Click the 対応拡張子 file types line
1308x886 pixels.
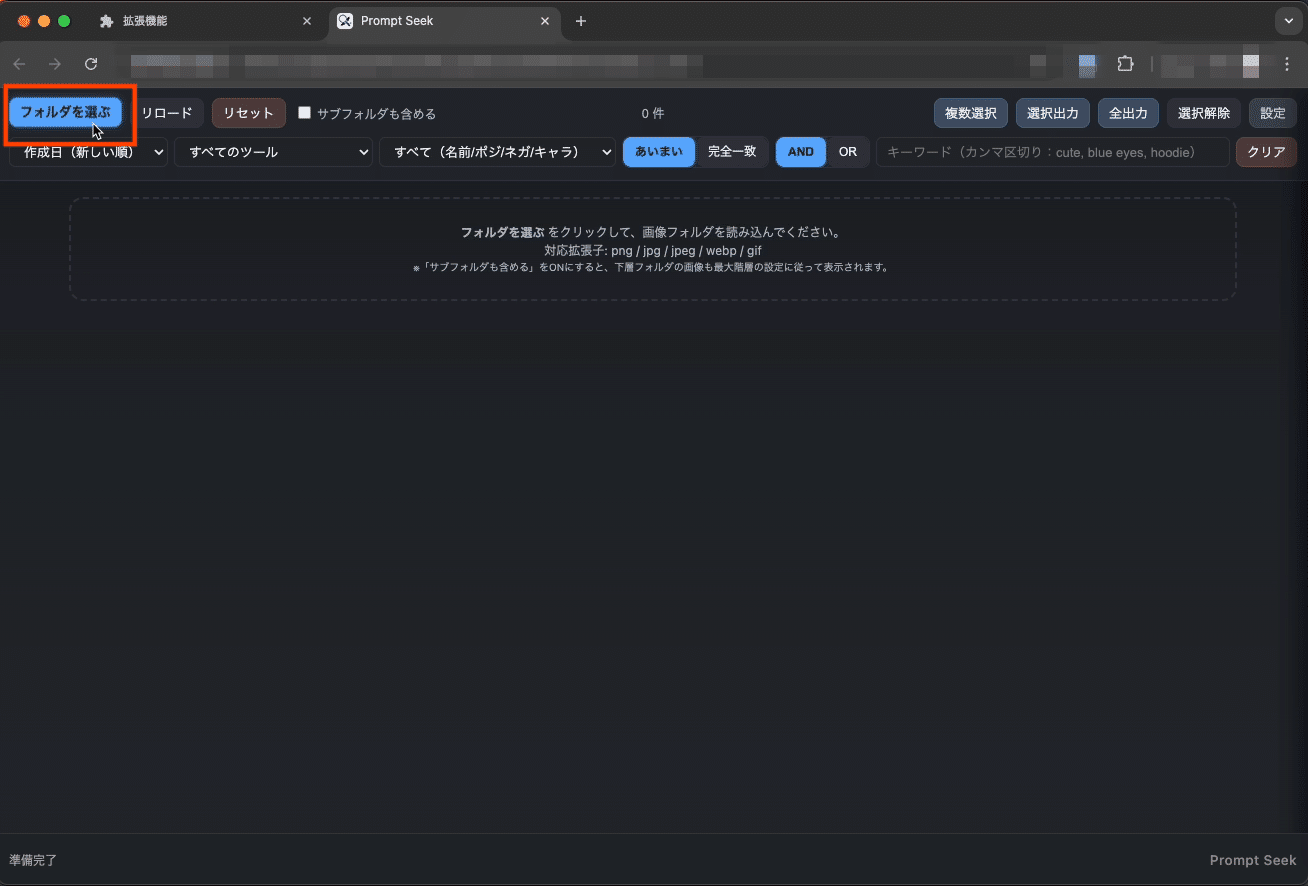click(653, 250)
